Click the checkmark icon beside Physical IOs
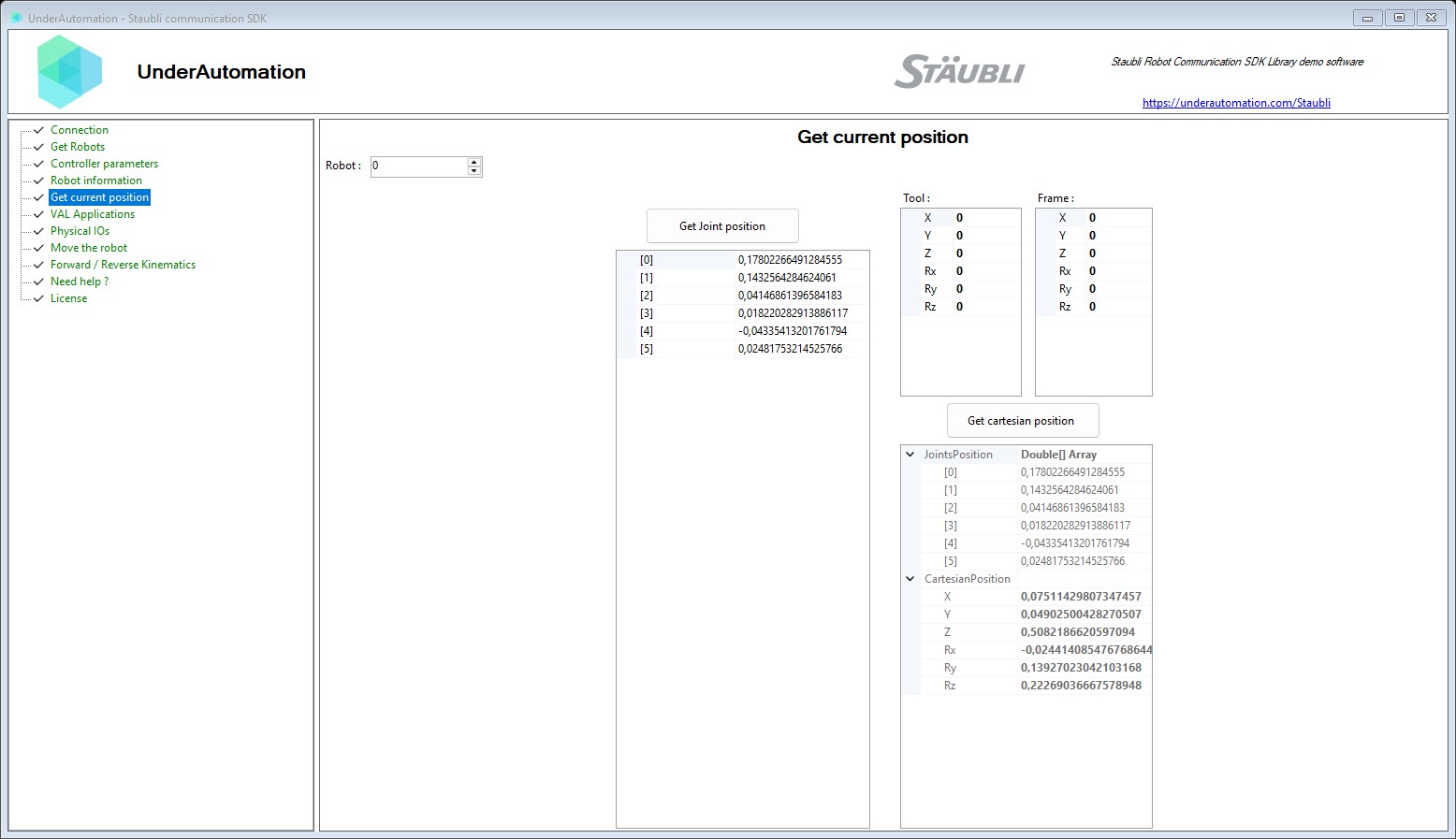This screenshot has height=839, width=1456. (37, 231)
